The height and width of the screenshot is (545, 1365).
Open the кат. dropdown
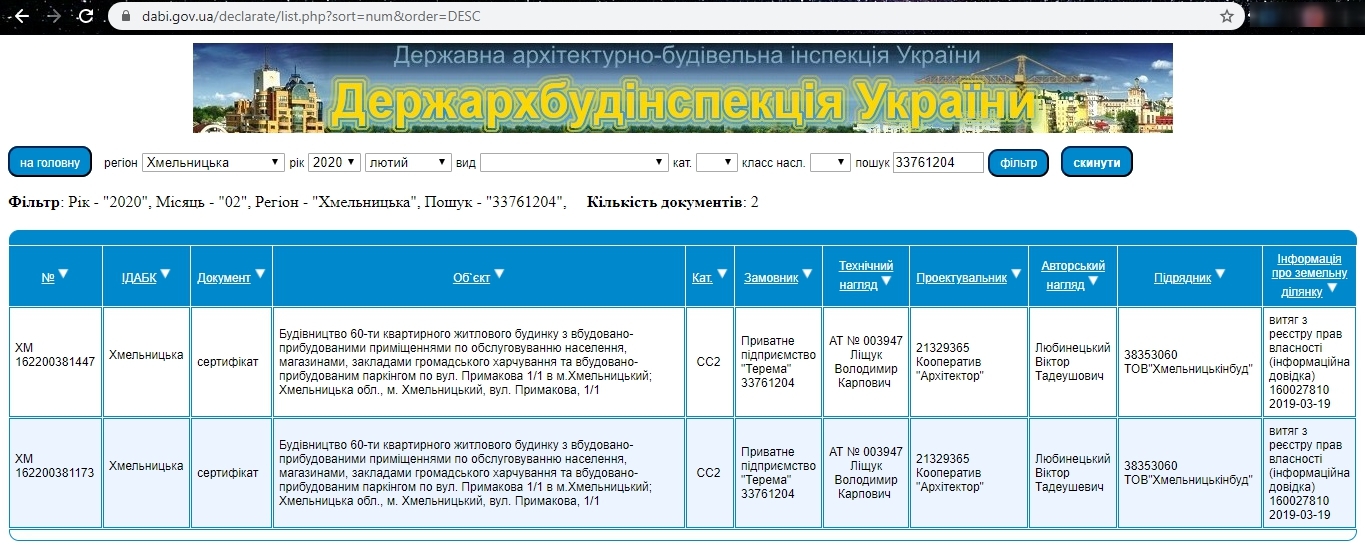(x=716, y=162)
